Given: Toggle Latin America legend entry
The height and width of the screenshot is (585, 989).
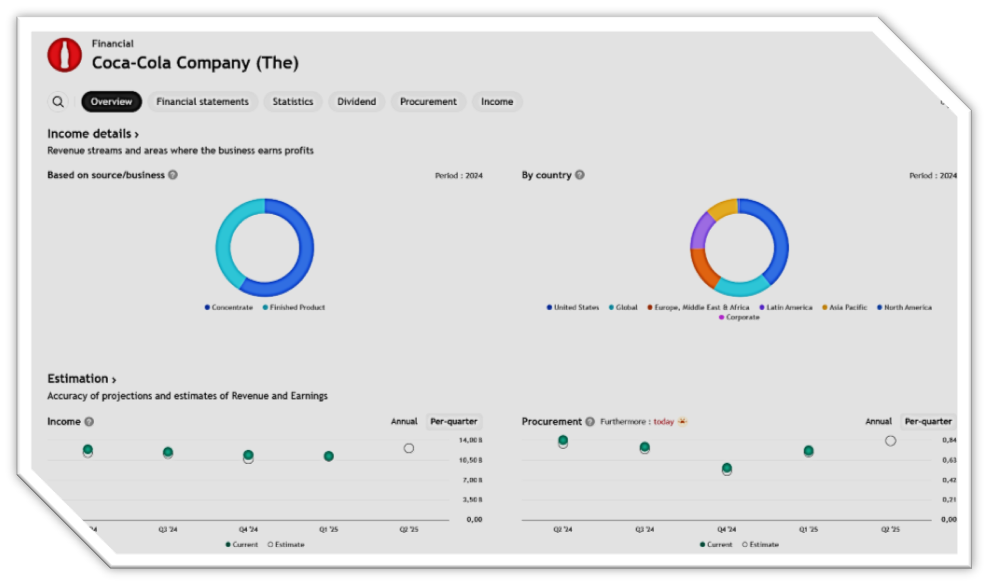Looking at the screenshot, I should tap(786, 307).
